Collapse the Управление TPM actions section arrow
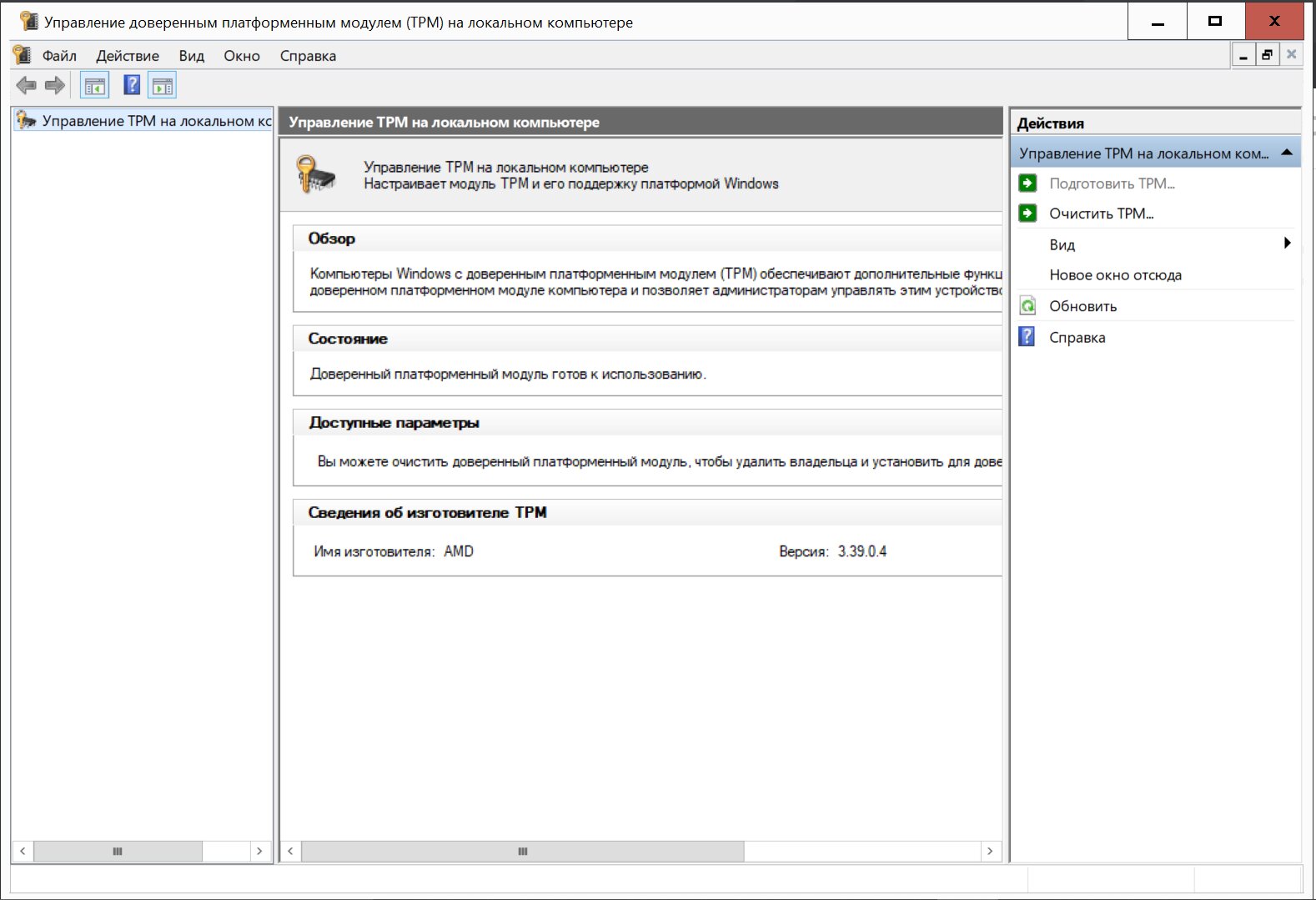The height and width of the screenshot is (900, 1316). 1286,153
